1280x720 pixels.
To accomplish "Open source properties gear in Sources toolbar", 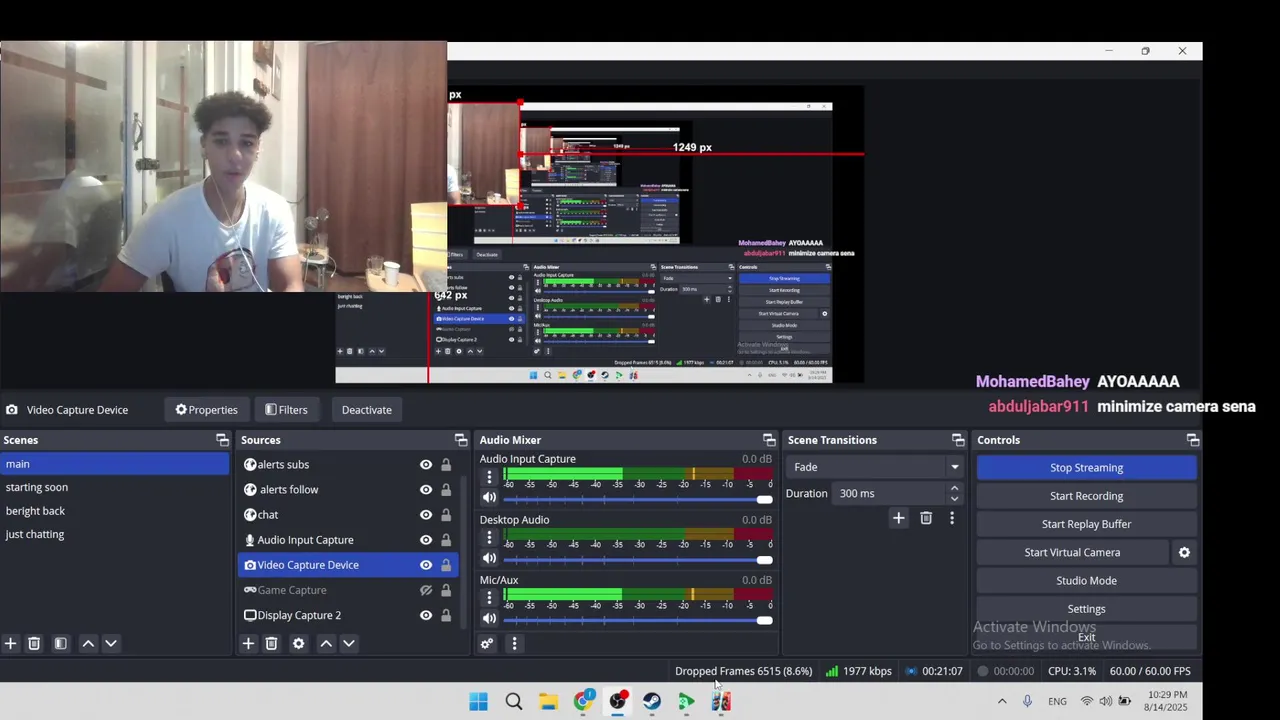I will [x=298, y=644].
